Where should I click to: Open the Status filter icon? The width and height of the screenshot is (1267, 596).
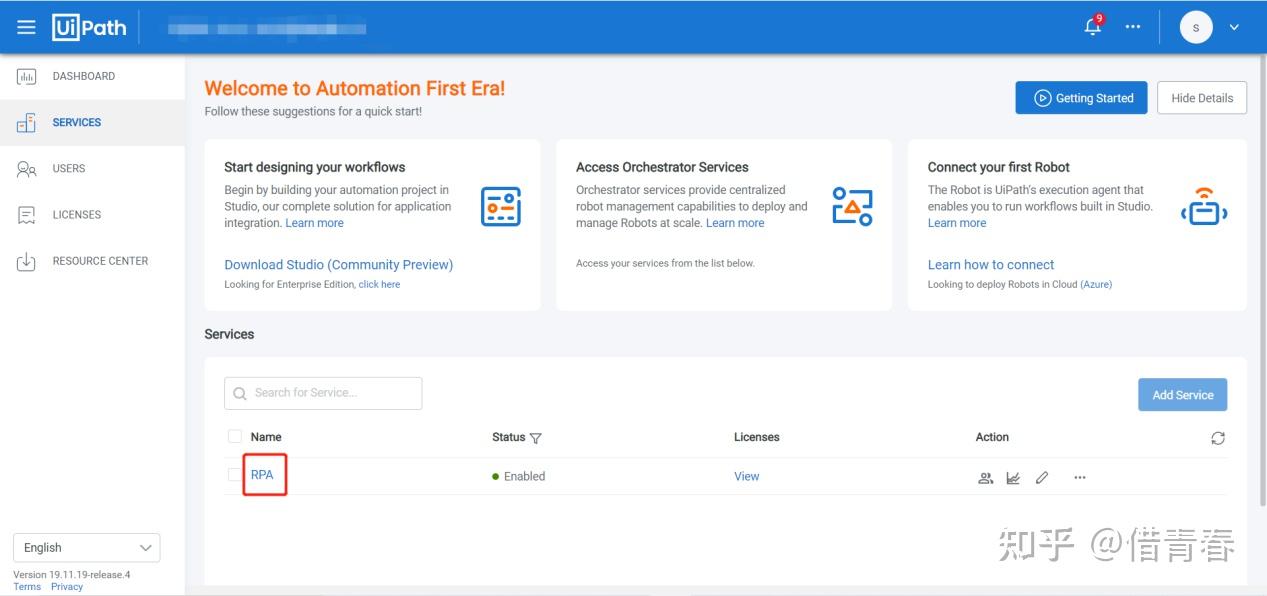[535, 438]
